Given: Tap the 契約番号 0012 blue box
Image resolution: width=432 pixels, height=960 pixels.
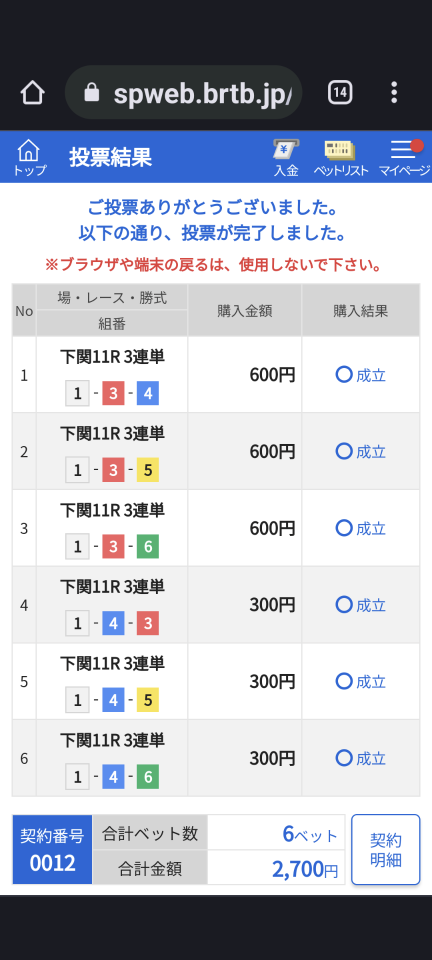Looking at the screenshot, I should point(53,849).
